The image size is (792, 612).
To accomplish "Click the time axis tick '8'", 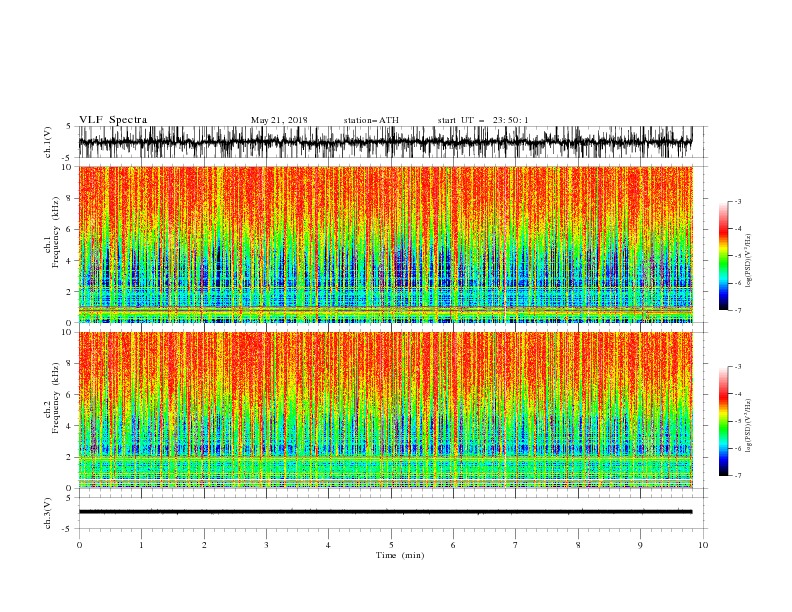I will [578, 545].
